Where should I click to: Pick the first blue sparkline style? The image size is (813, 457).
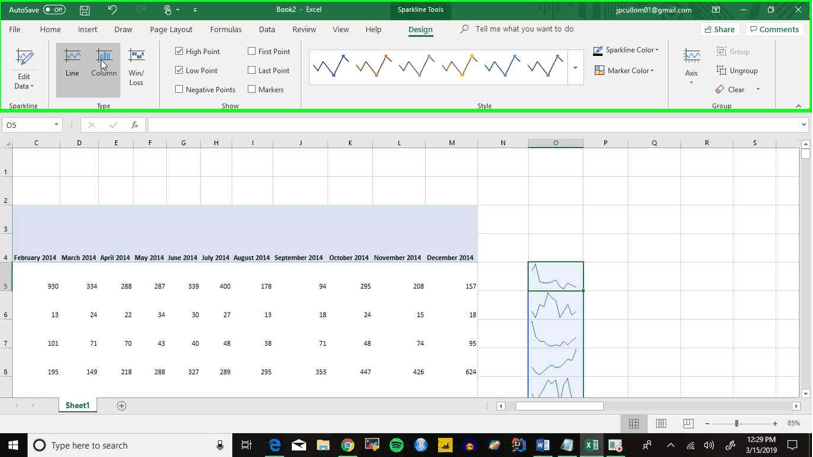pyautogui.click(x=331, y=67)
